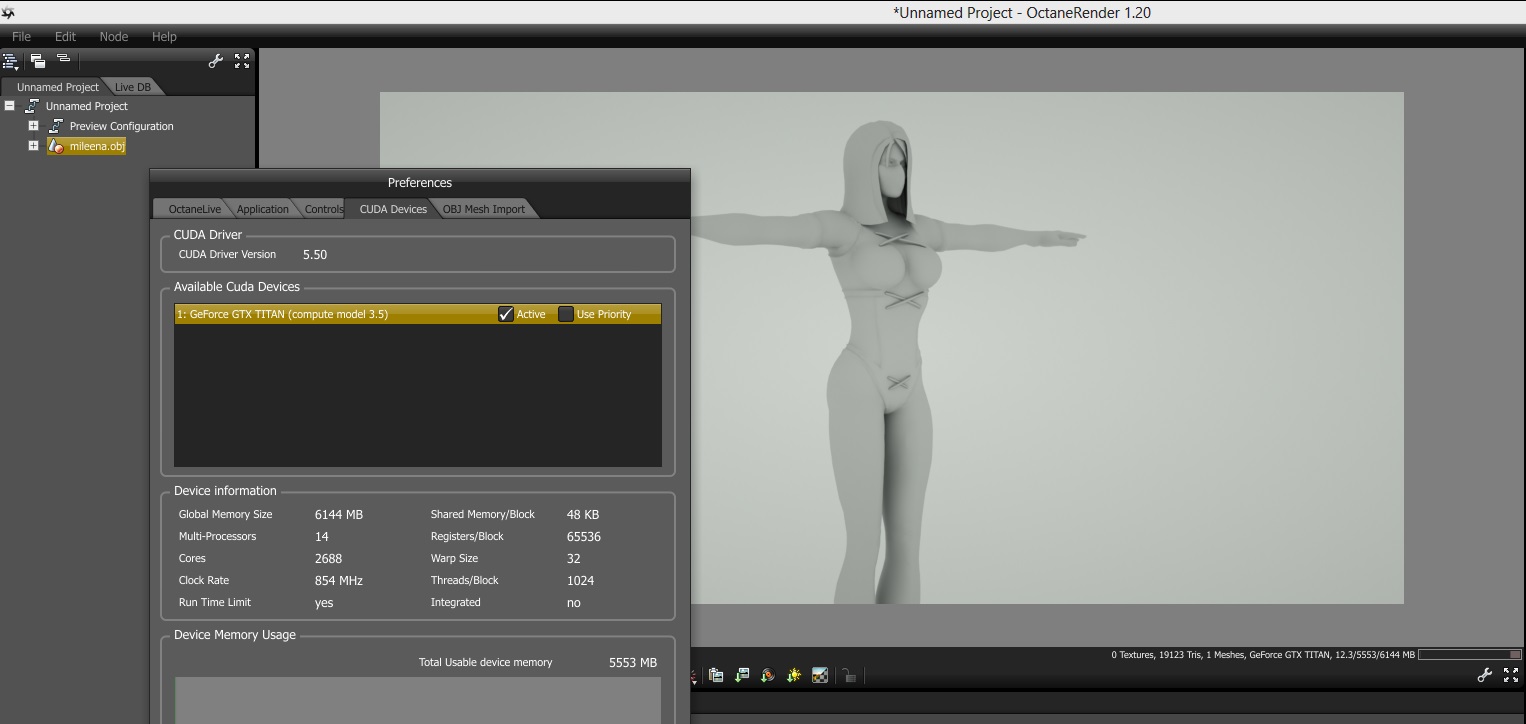Enable Use Priority checkbox
This screenshot has width=1526, height=724.
point(566,314)
